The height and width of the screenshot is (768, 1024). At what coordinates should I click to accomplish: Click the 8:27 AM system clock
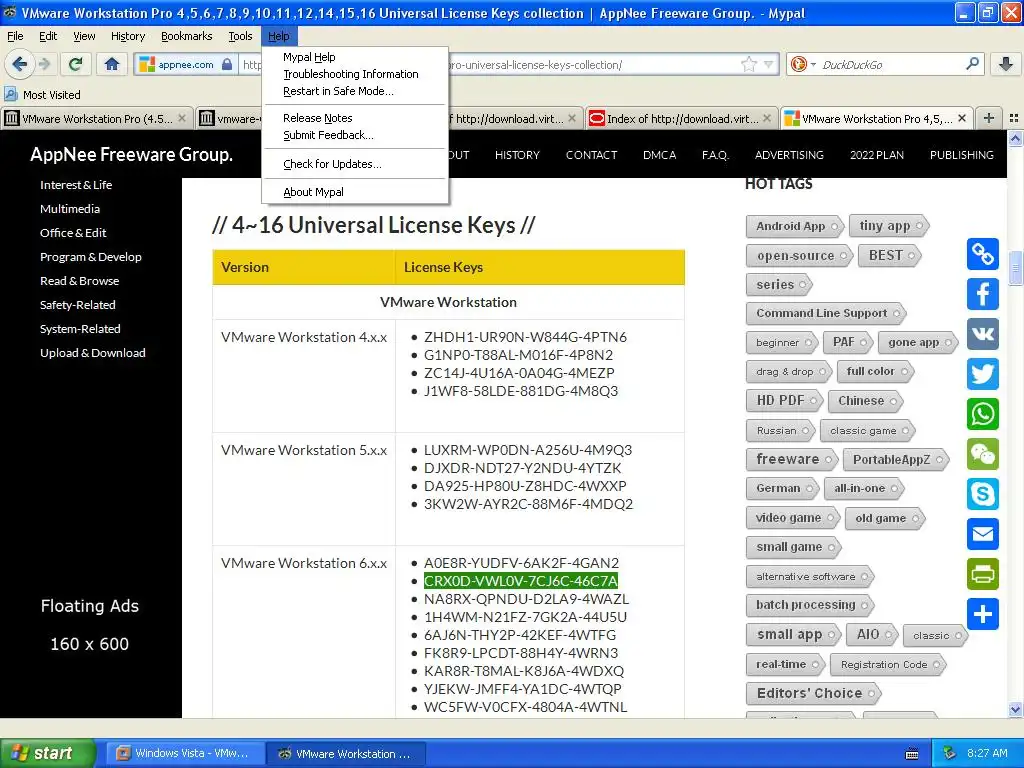coord(987,753)
